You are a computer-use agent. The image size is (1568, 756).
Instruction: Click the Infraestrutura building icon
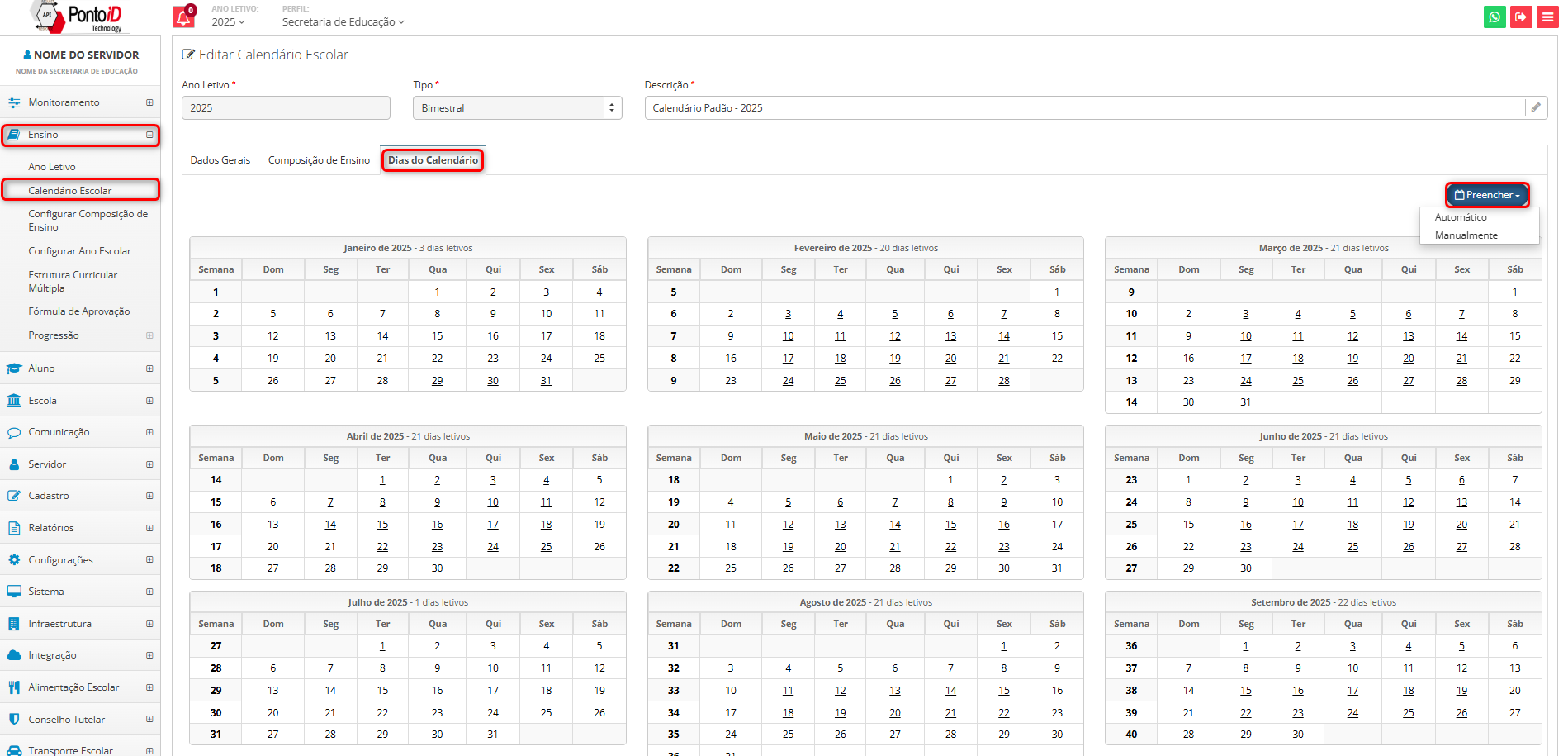[x=14, y=624]
